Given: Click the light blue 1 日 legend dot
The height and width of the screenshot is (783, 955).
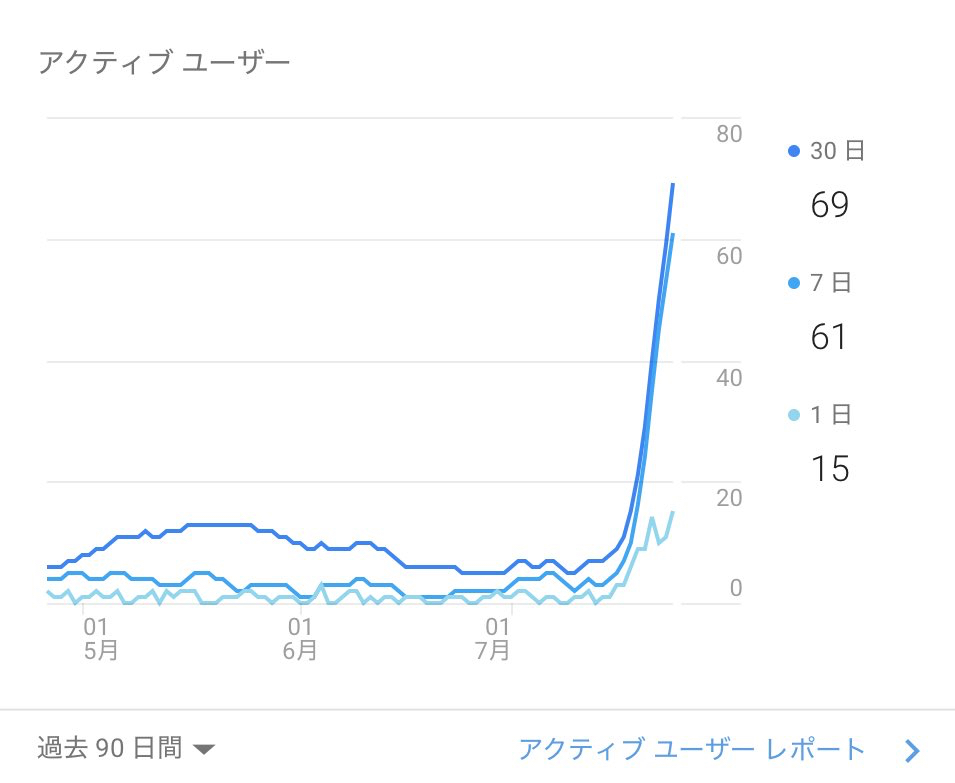Looking at the screenshot, I should [x=794, y=414].
